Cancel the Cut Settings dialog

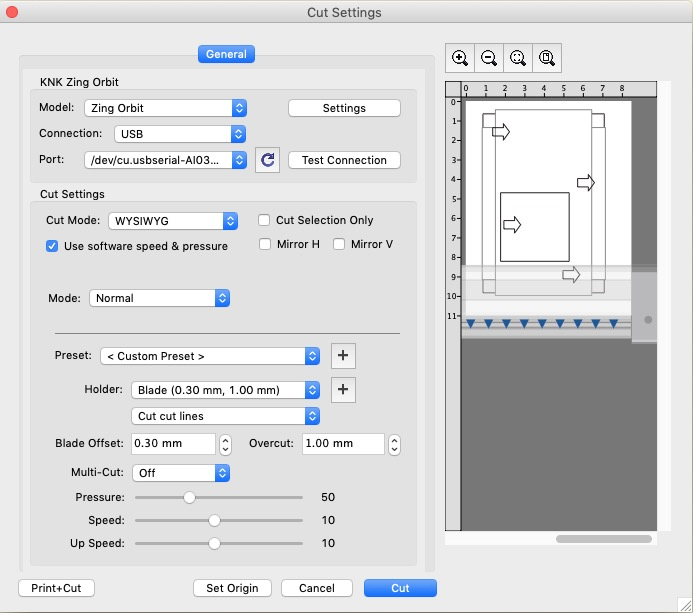click(x=316, y=588)
